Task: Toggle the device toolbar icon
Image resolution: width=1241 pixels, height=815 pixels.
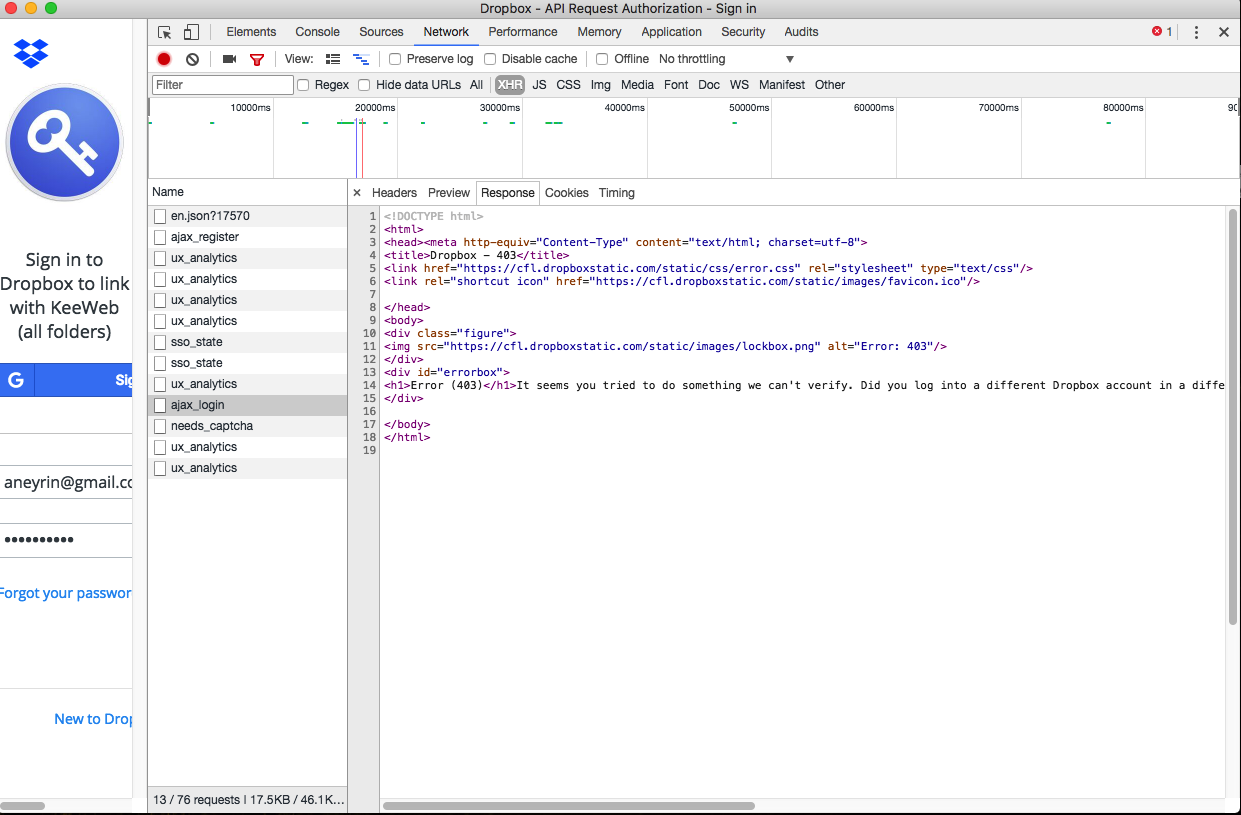Action: coord(191,32)
